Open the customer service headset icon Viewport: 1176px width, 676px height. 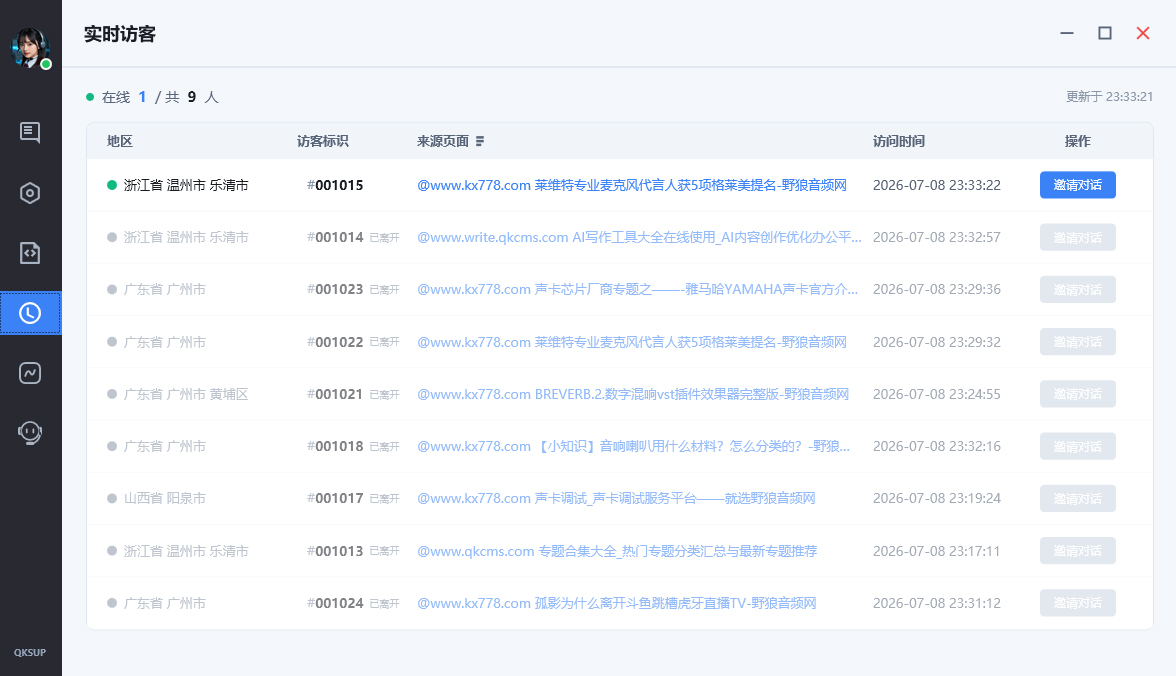pyautogui.click(x=30, y=433)
